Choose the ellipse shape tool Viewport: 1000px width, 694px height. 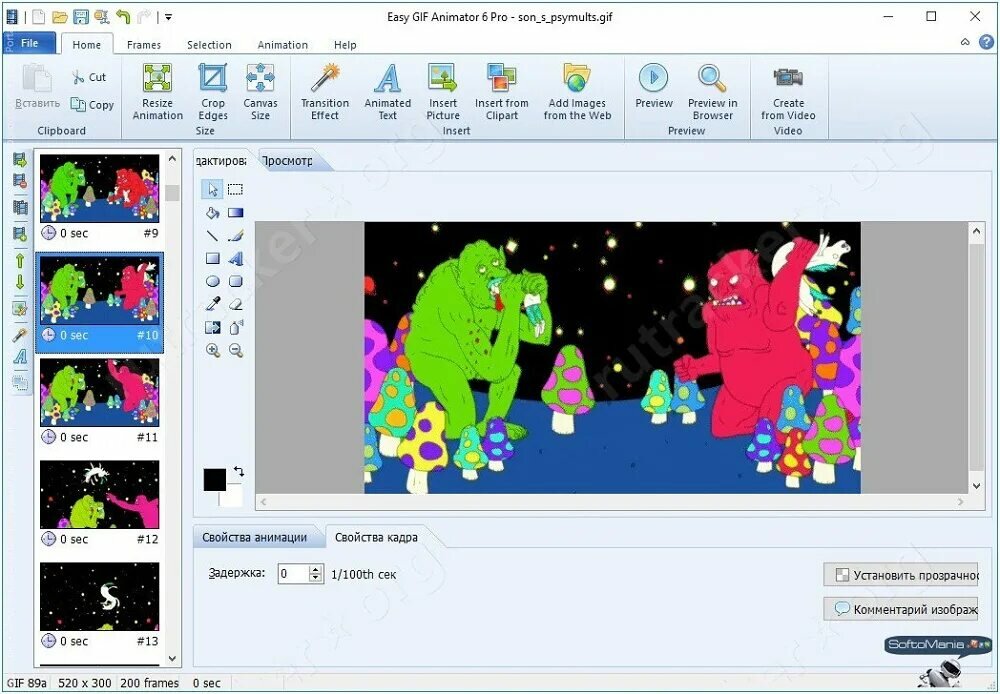[x=212, y=281]
